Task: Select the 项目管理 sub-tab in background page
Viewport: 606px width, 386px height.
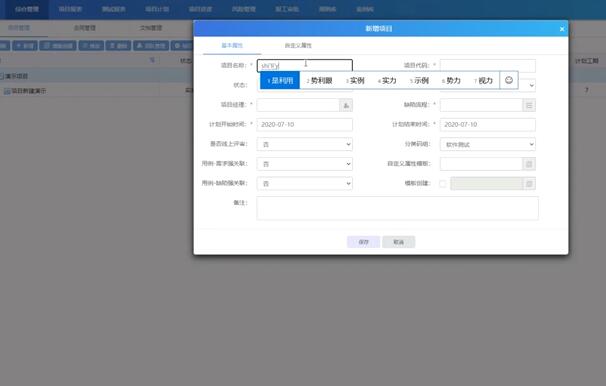Action: [19, 28]
